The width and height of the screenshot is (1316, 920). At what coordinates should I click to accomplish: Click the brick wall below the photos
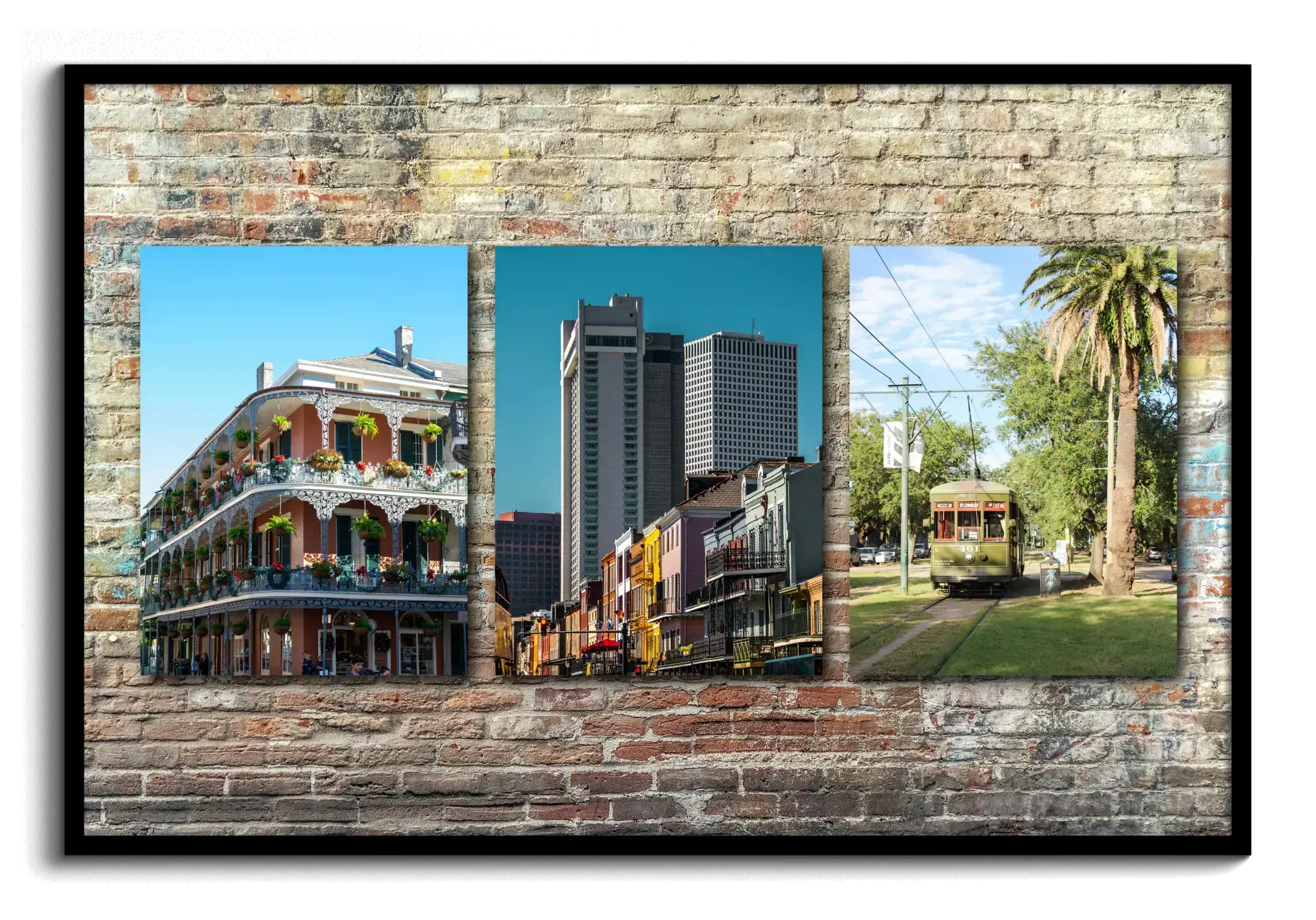657,757
